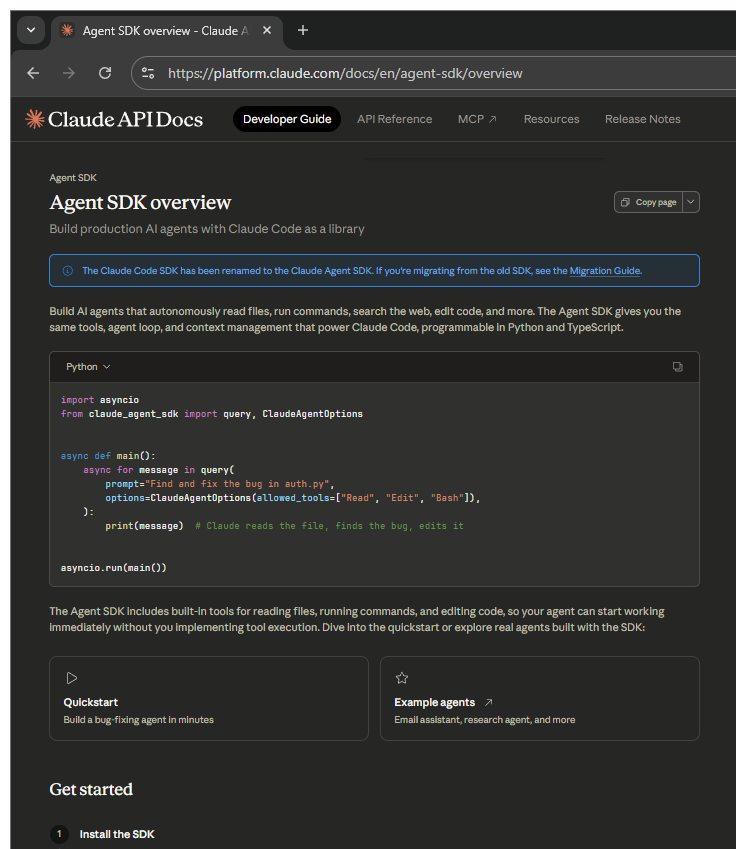Click the 'import asyncio' code line

(100, 400)
